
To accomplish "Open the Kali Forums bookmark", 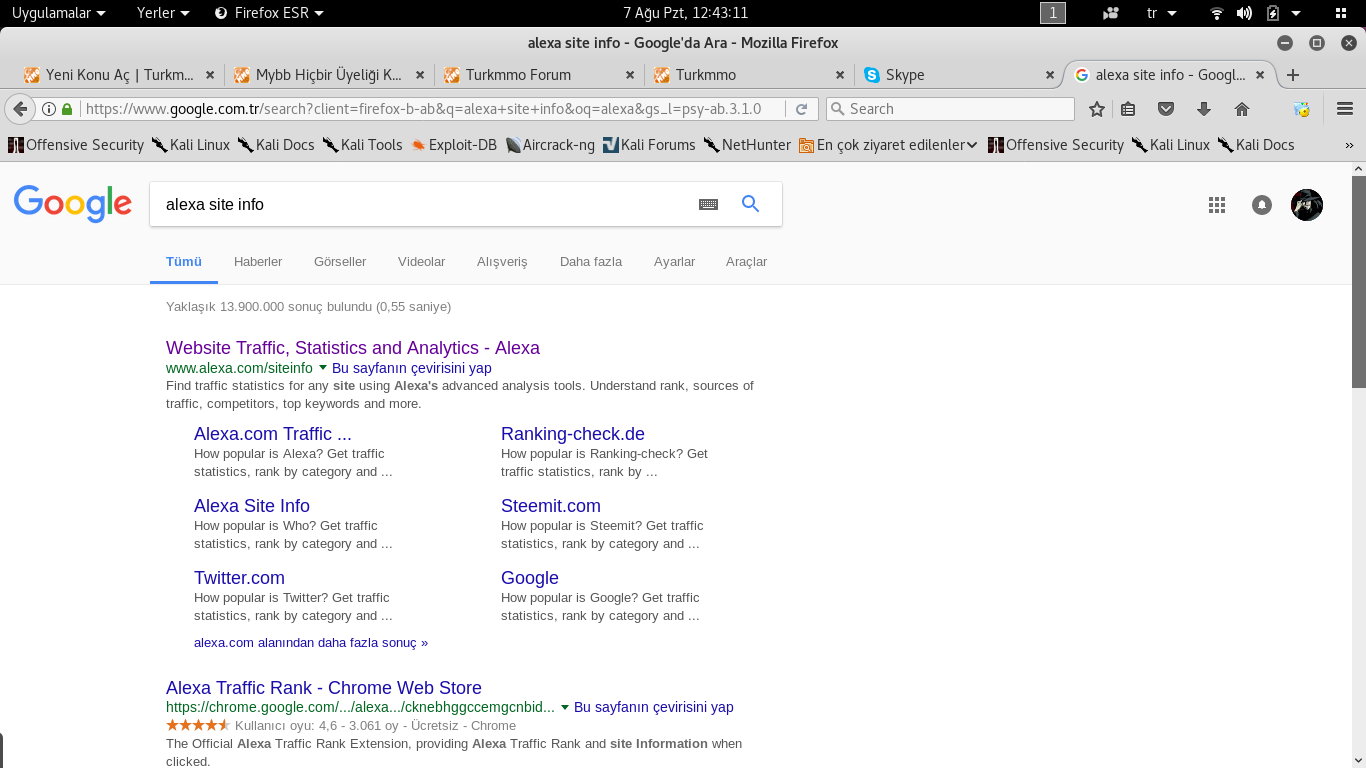I will click(x=648, y=145).
